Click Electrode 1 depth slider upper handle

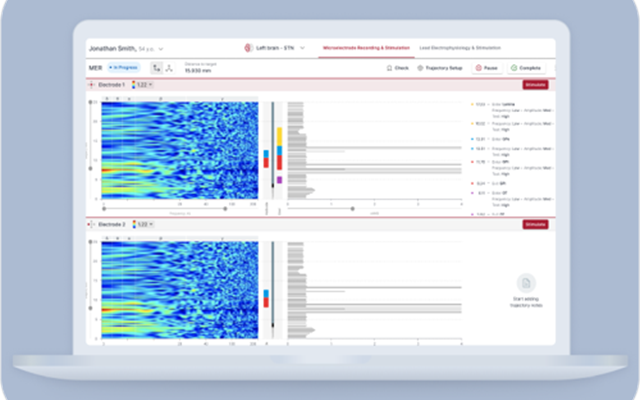pos(91,102)
